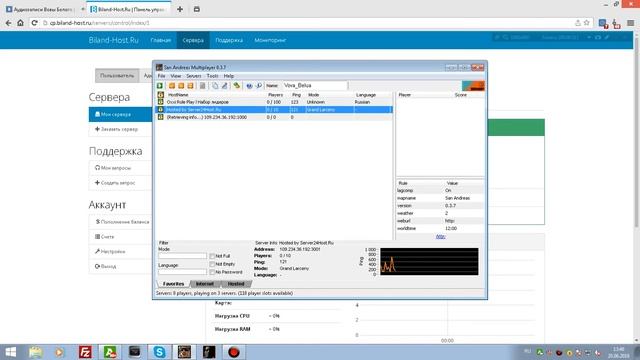Viewport: 640px width, 360px height.
Task: Open Главная in the site navigation
Action: click(160, 40)
